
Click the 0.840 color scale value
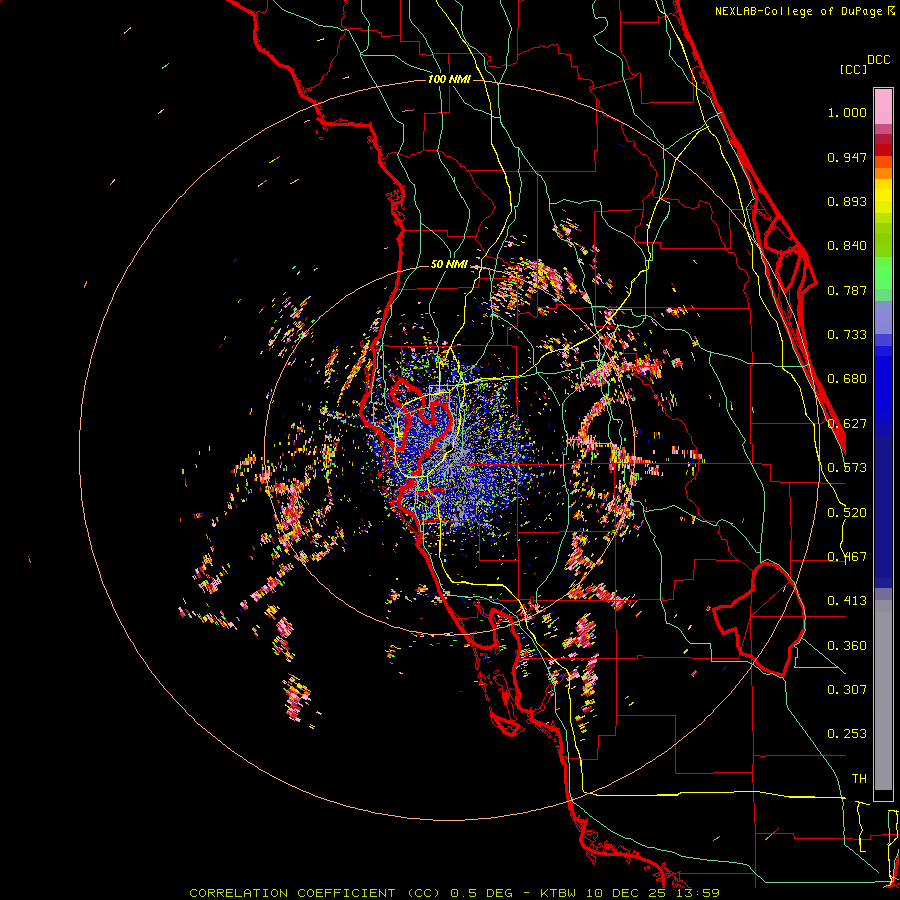pyautogui.click(x=847, y=246)
